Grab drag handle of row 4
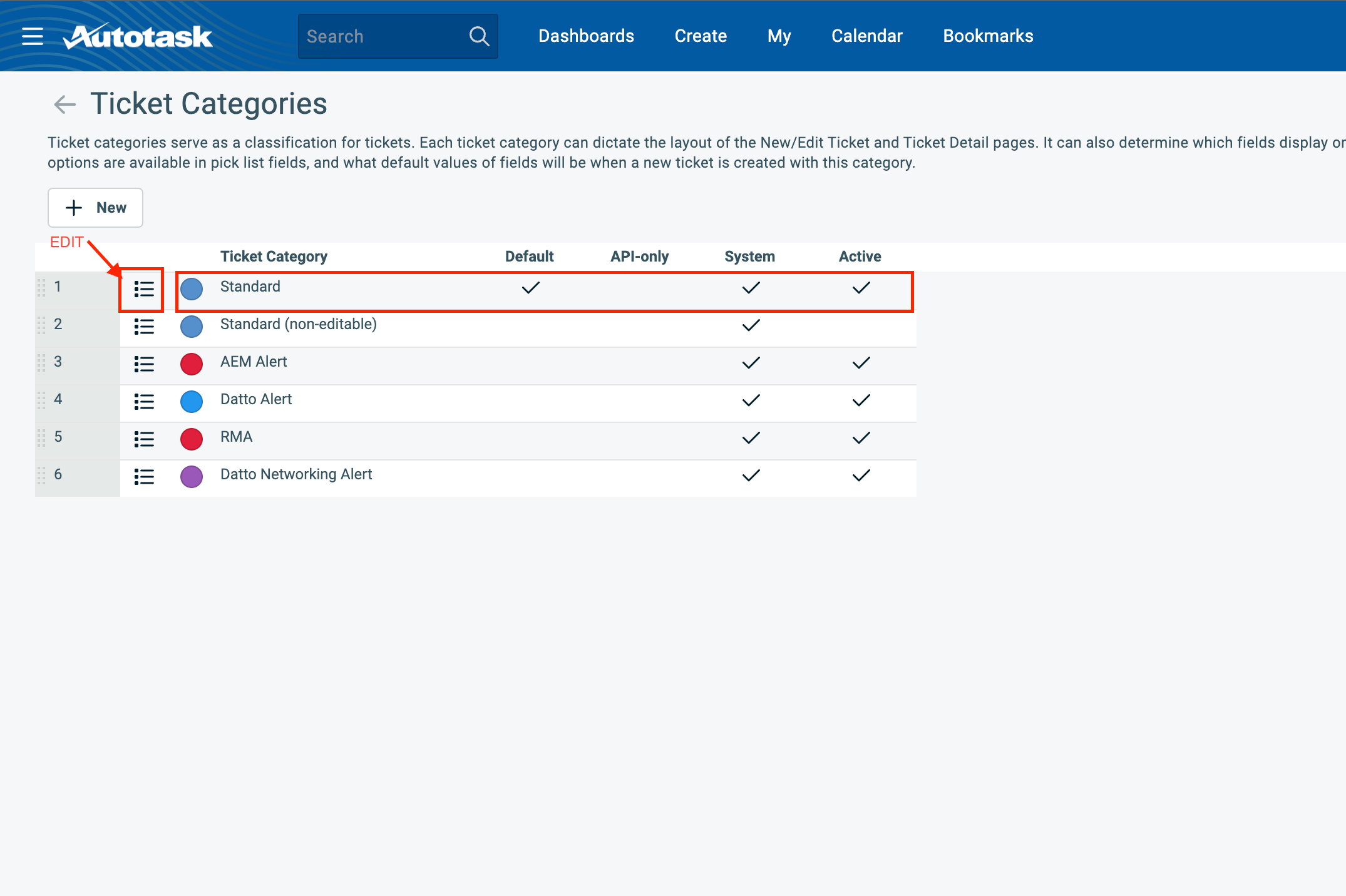The width and height of the screenshot is (1346, 896). tap(41, 400)
